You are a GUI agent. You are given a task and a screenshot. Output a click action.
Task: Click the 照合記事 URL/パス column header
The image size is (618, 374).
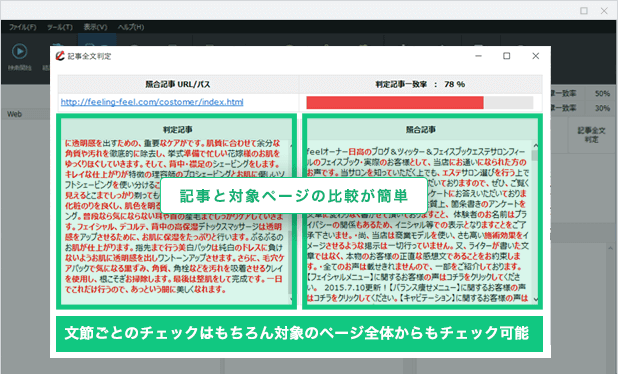pos(178,84)
